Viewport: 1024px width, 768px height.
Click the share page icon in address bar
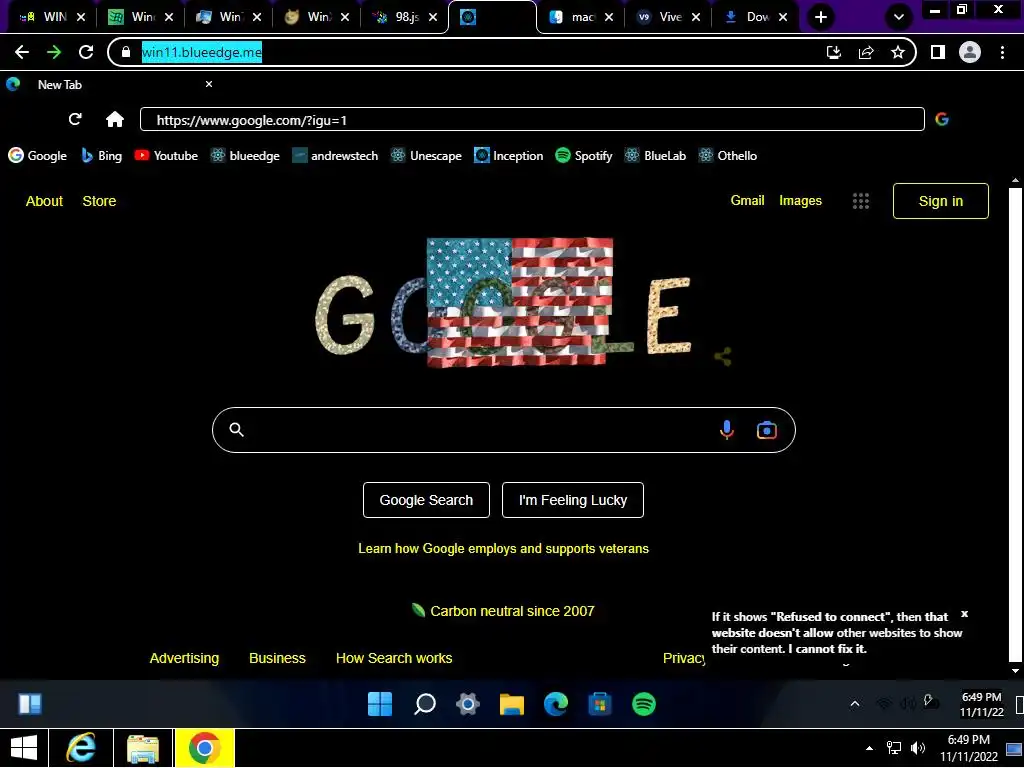[x=866, y=52]
